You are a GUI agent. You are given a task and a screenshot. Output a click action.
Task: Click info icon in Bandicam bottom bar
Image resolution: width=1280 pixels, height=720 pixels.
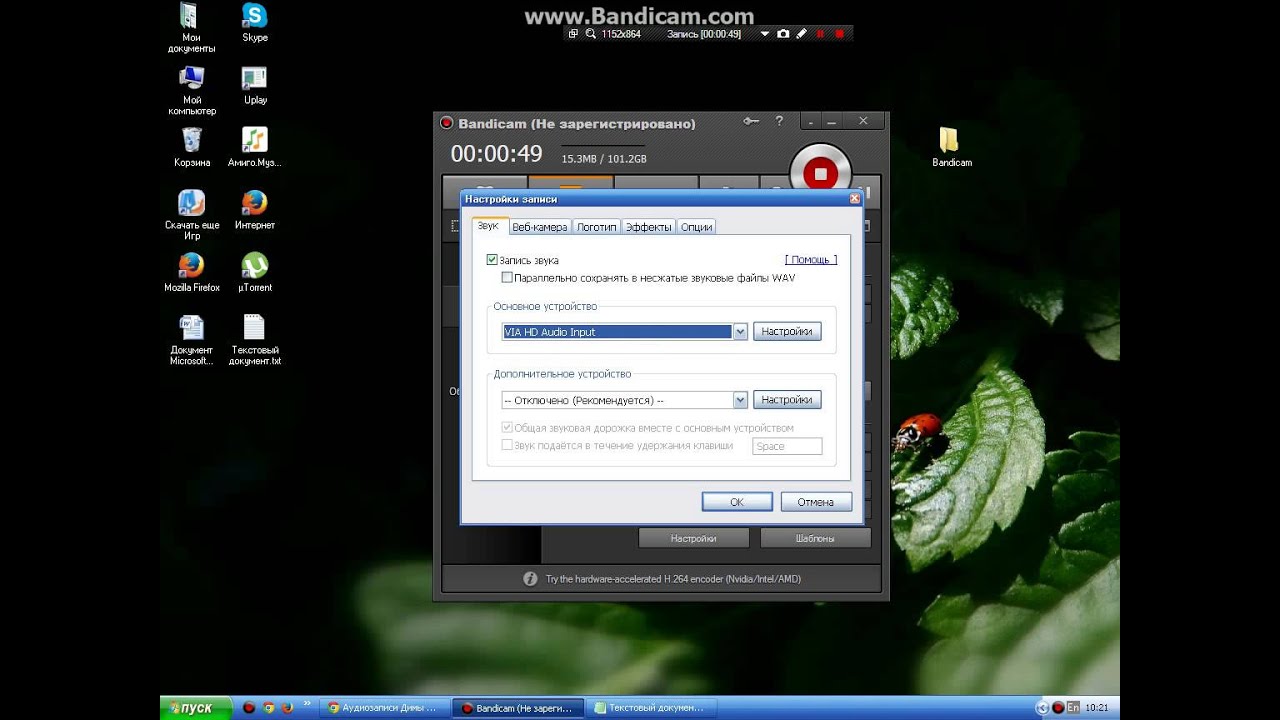click(x=530, y=579)
